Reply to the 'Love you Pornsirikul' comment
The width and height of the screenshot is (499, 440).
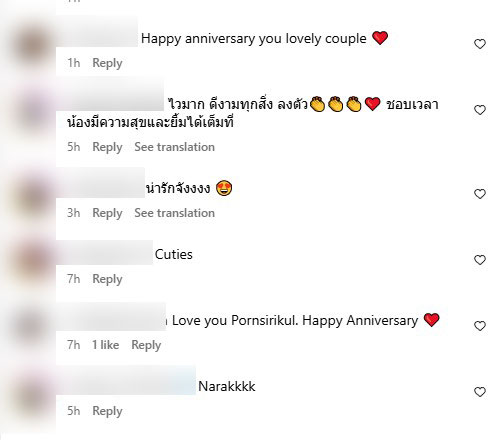(146, 345)
